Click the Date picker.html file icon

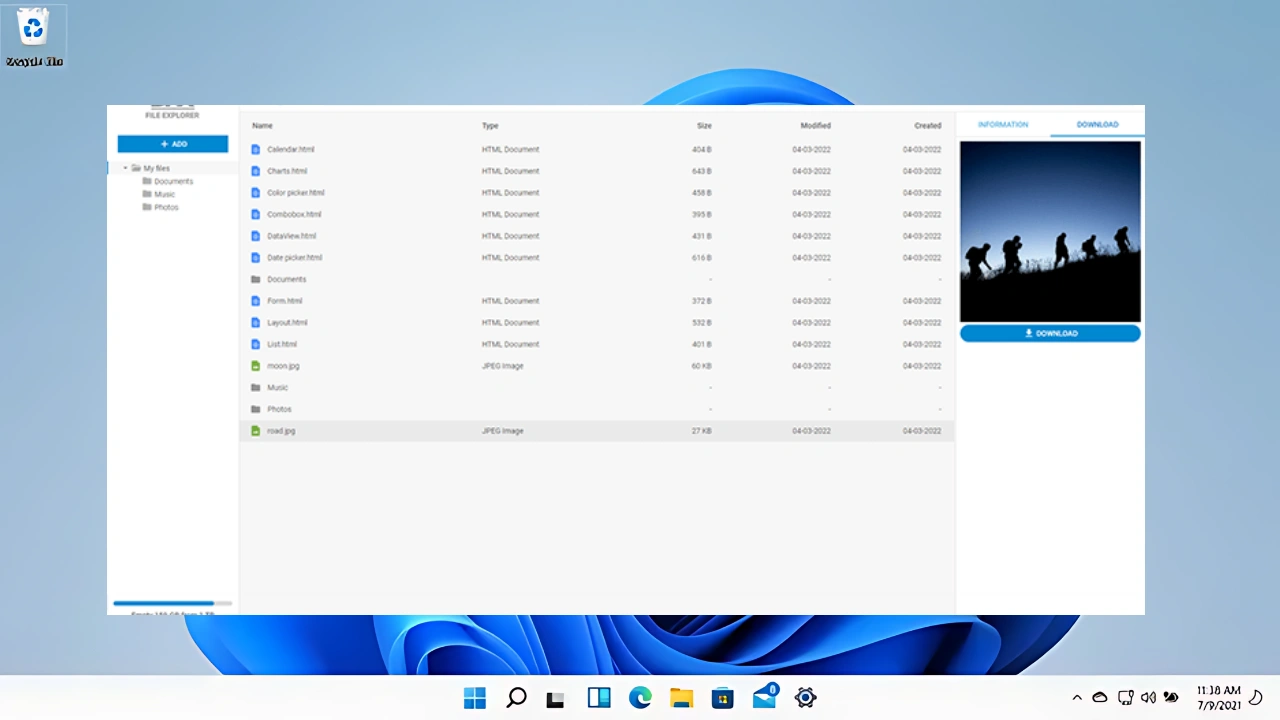tap(256, 258)
